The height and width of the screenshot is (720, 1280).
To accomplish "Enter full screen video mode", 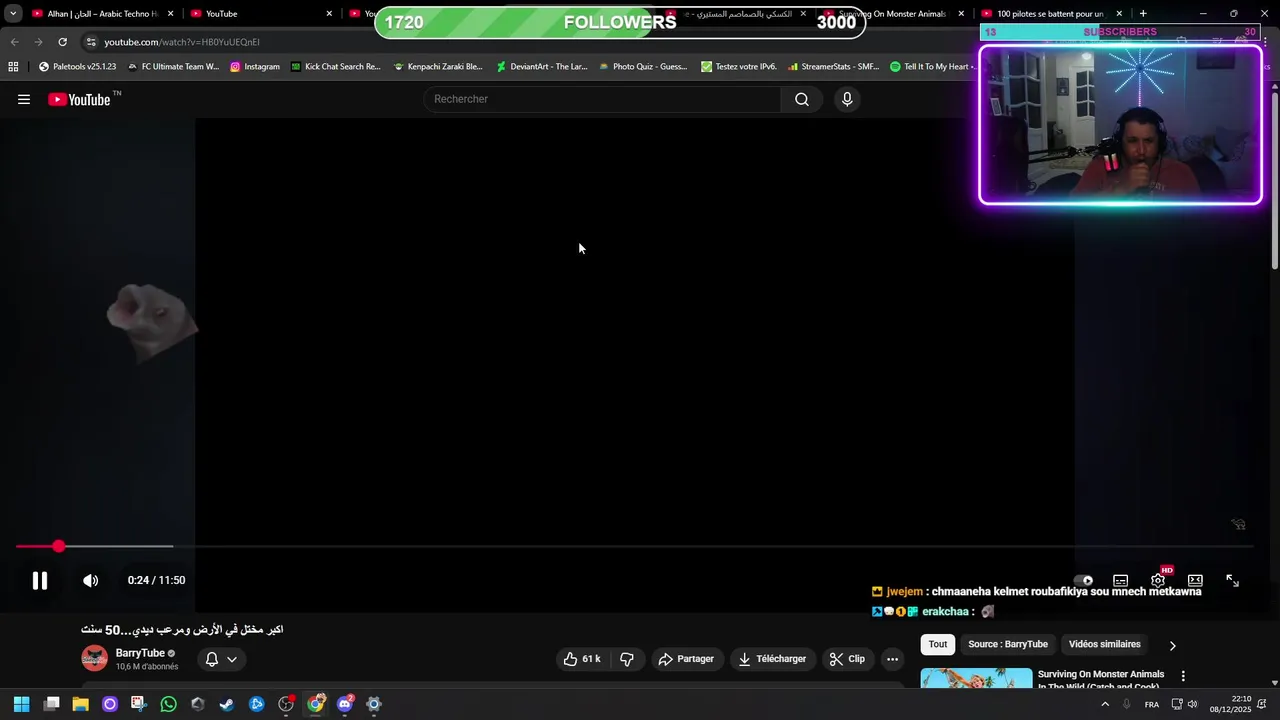I will [x=1233, y=580].
